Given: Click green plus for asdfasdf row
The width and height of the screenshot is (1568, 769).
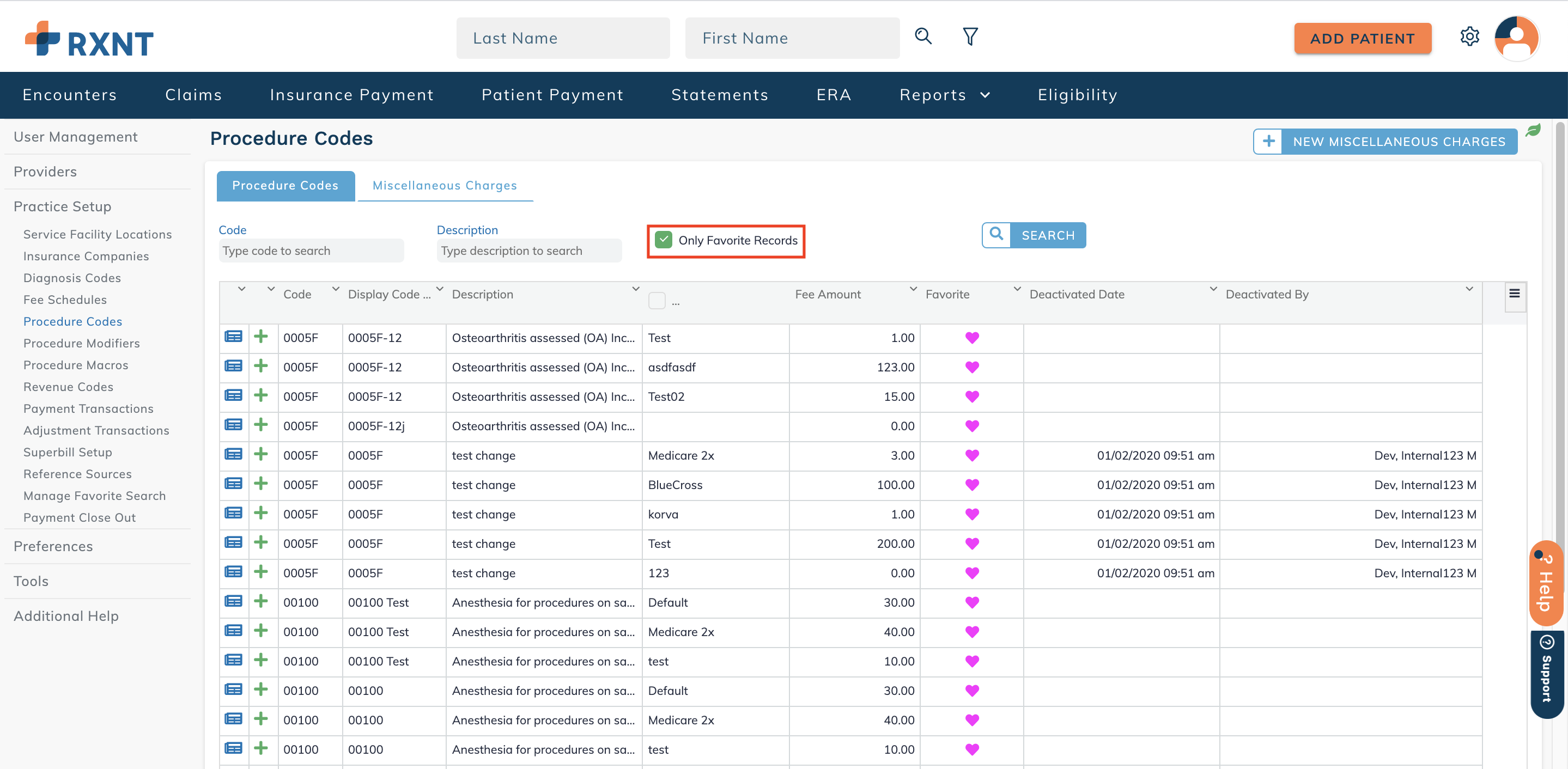Looking at the screenshot, I should (260, 366).
